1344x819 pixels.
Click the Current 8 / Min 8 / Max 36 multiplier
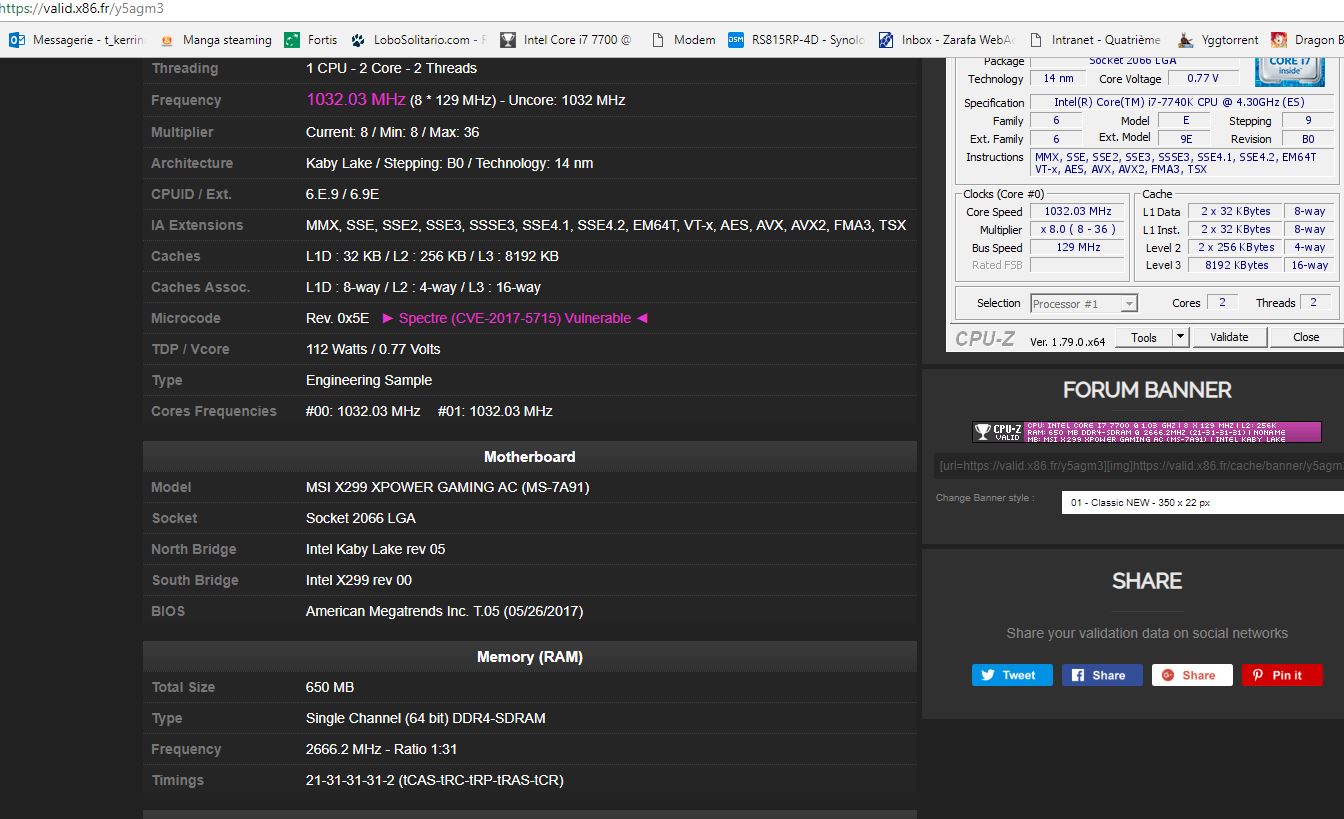pyautogui.click(x=393, y=132)
